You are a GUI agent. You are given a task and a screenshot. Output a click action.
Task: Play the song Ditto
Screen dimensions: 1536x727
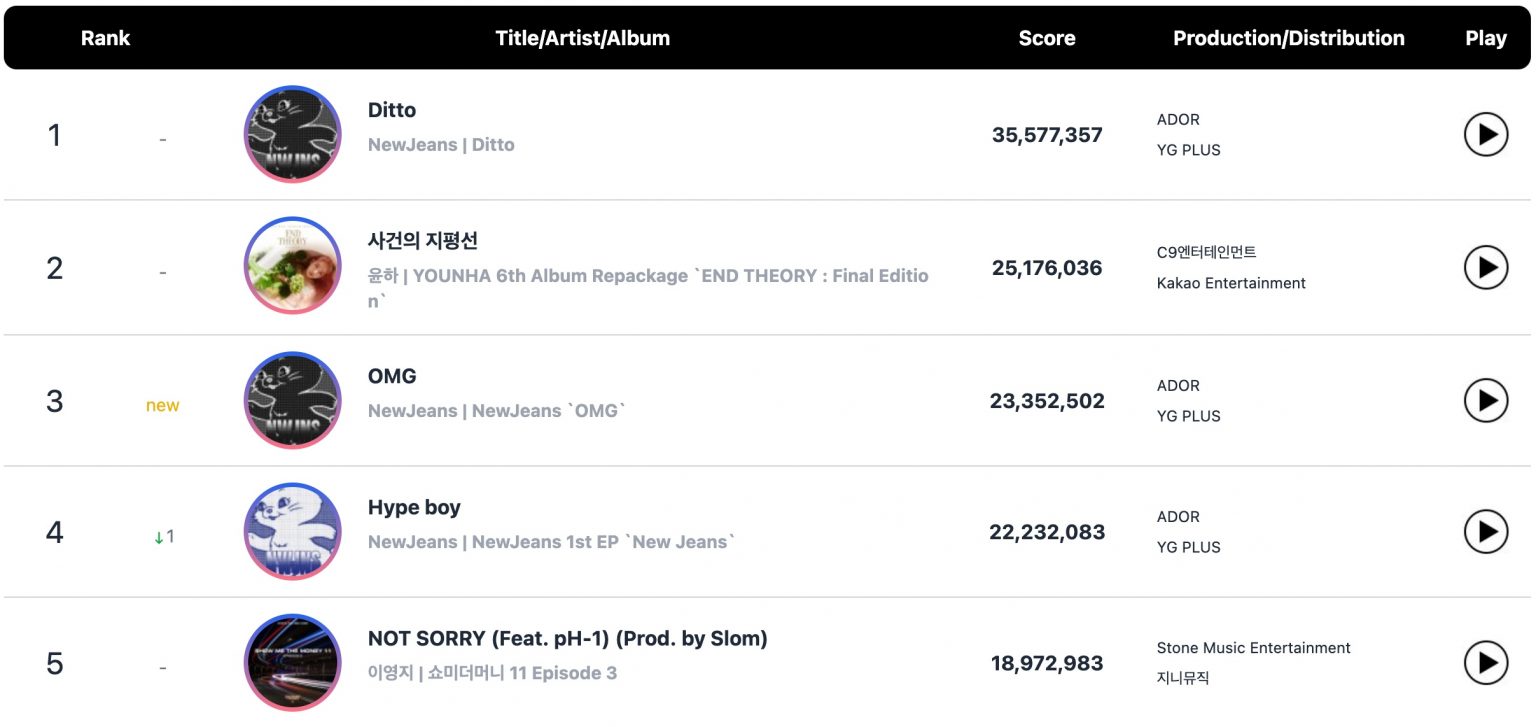pos(1485,134)
